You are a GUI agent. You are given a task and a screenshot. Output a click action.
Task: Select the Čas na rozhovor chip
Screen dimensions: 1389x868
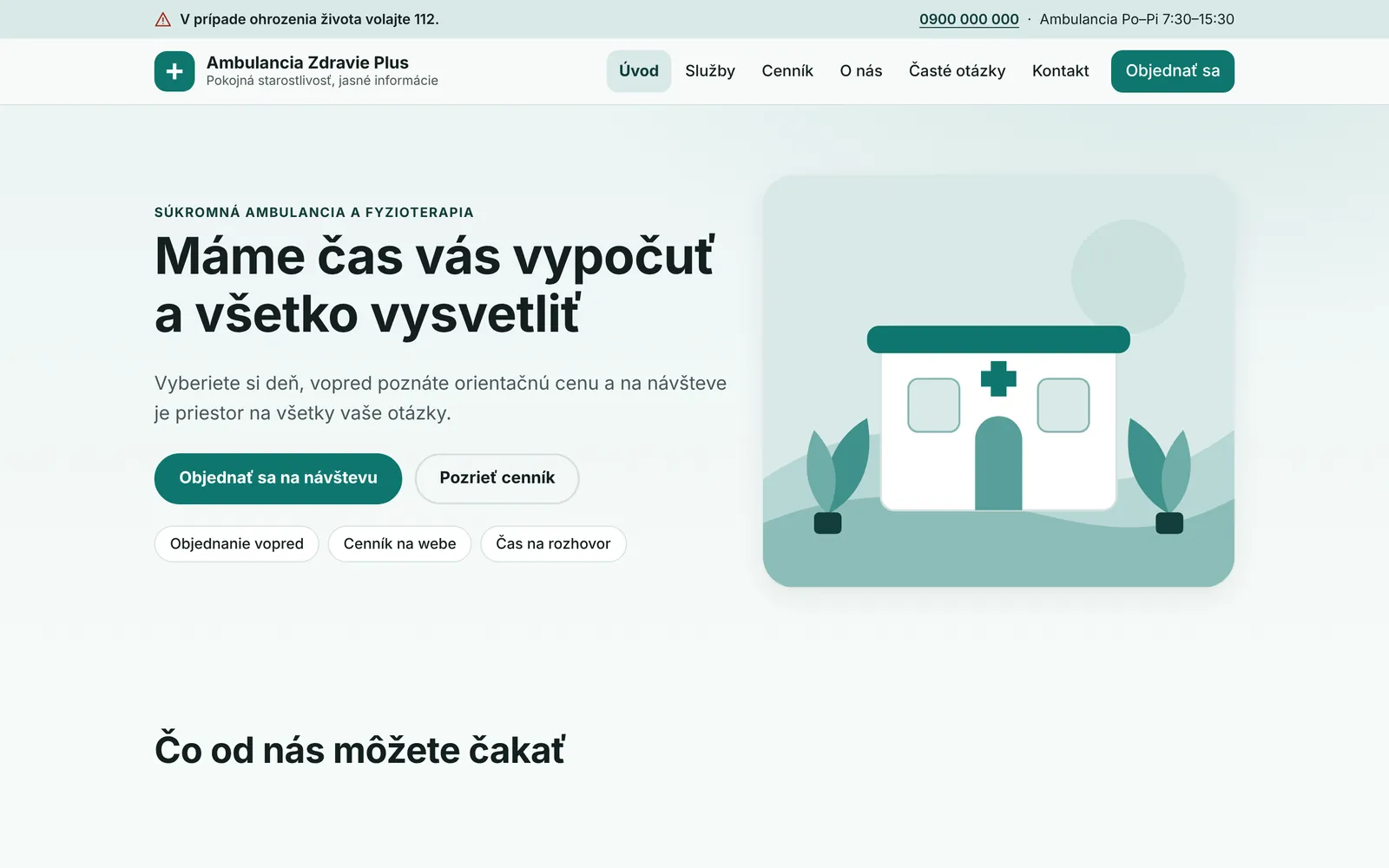click(x=553, y=544)
